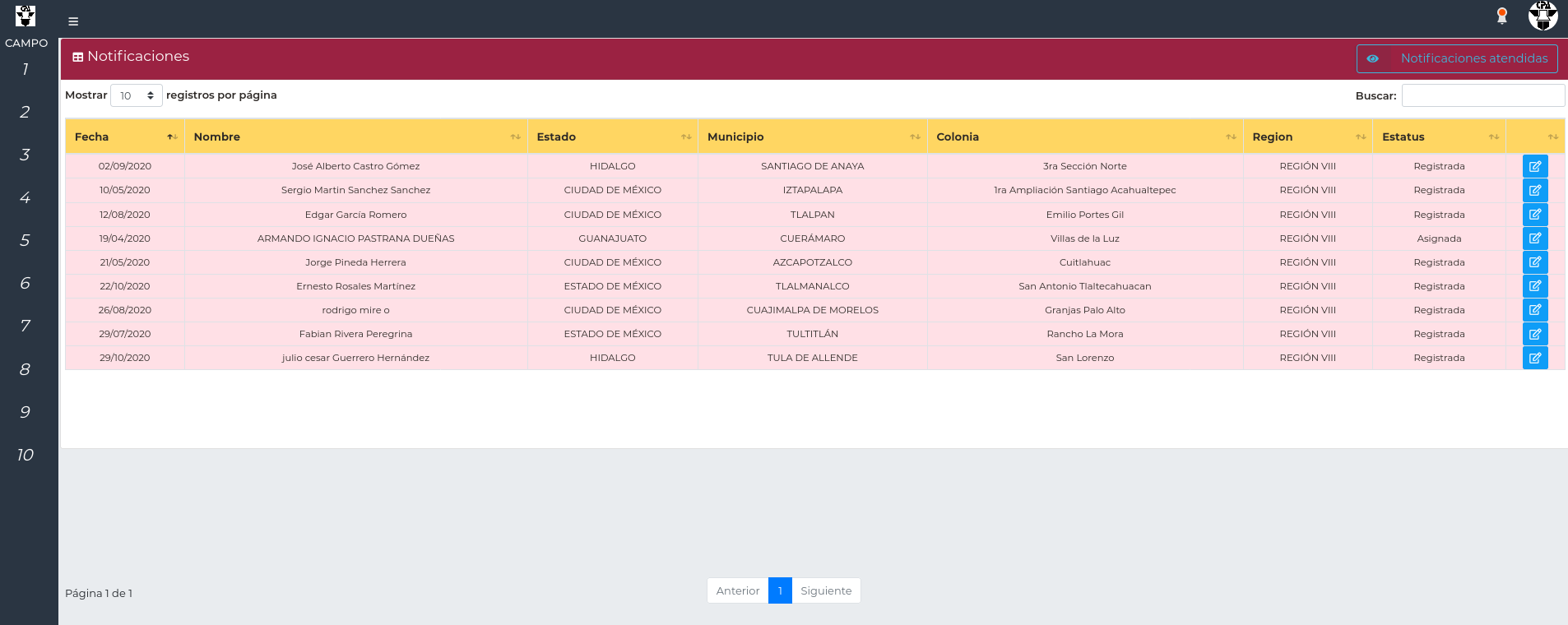Viewport: 1568px width, 625px height.
Task: Click date cell 22/10/2020
Action: [x=125, y=286]
